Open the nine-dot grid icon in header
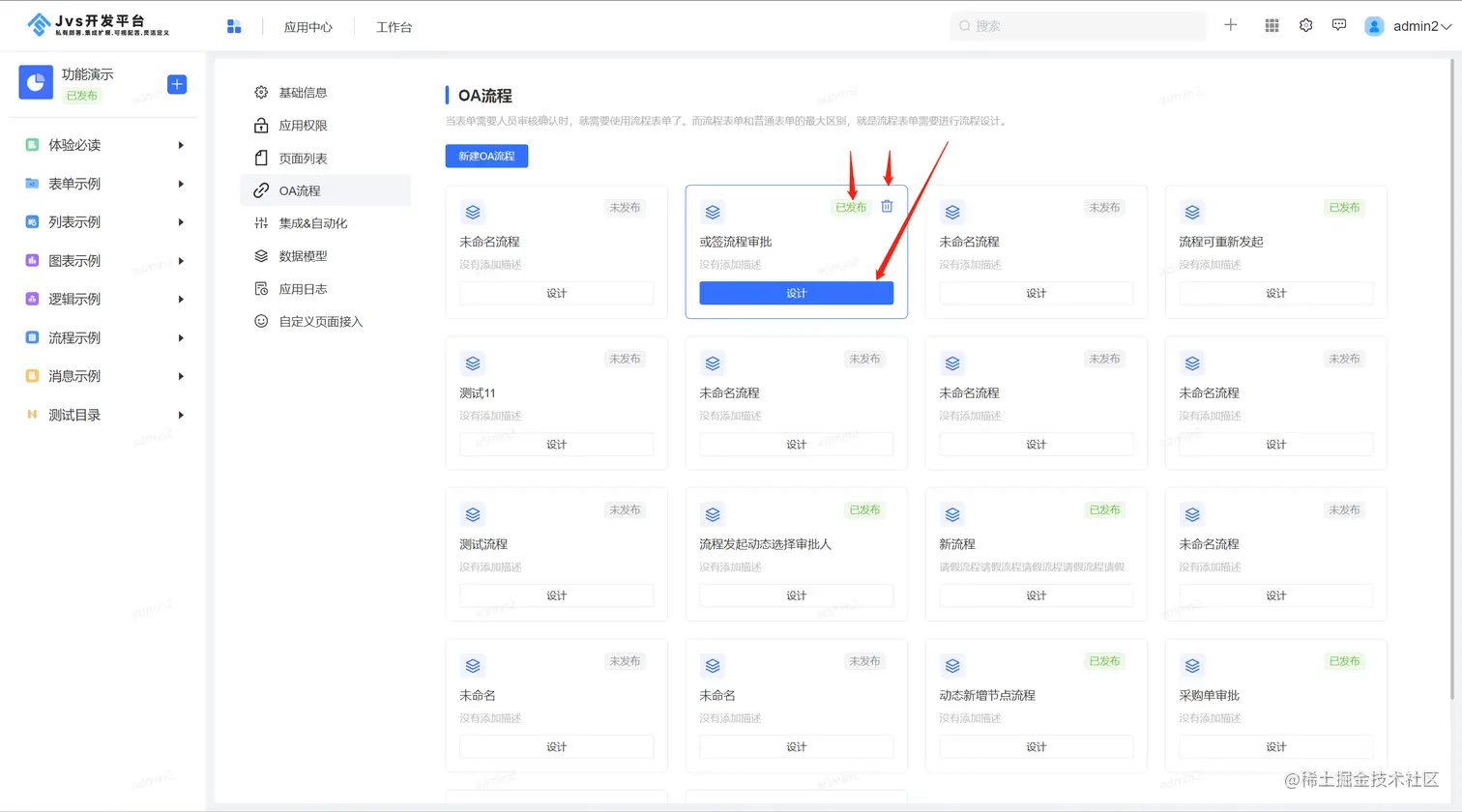This screenshot has width=1462, height=812. coord(1272,26)
